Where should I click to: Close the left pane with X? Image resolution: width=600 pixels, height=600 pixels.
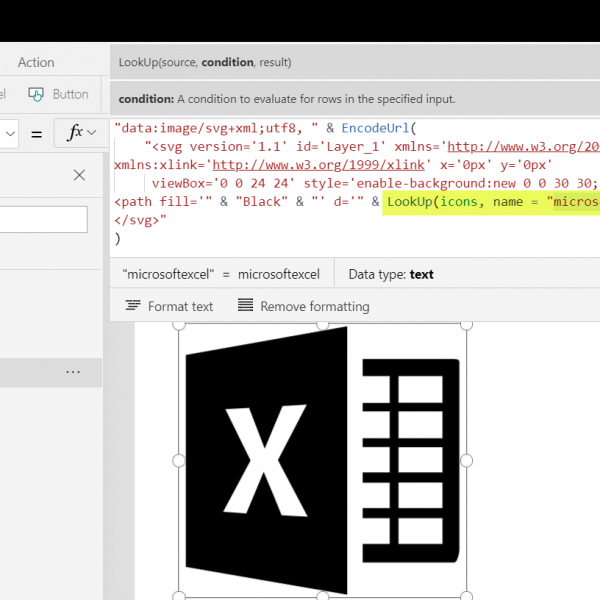click(79, 175)
